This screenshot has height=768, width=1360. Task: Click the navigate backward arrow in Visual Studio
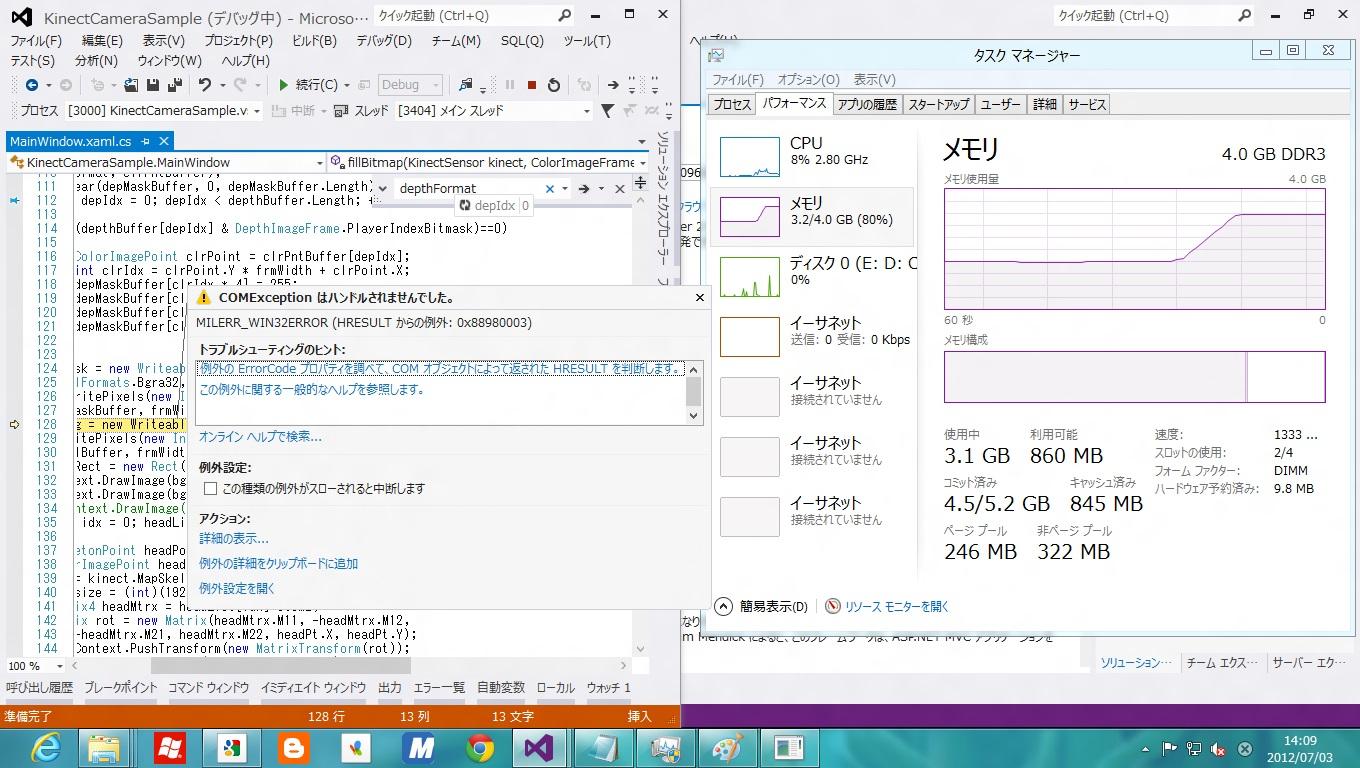[32, 85]
